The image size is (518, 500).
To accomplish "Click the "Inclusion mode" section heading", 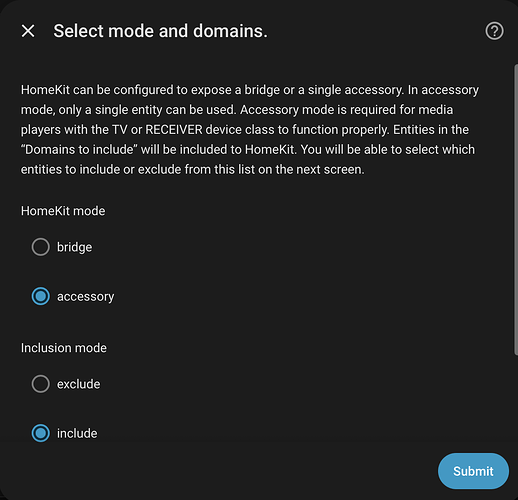I will coord(64,348).
